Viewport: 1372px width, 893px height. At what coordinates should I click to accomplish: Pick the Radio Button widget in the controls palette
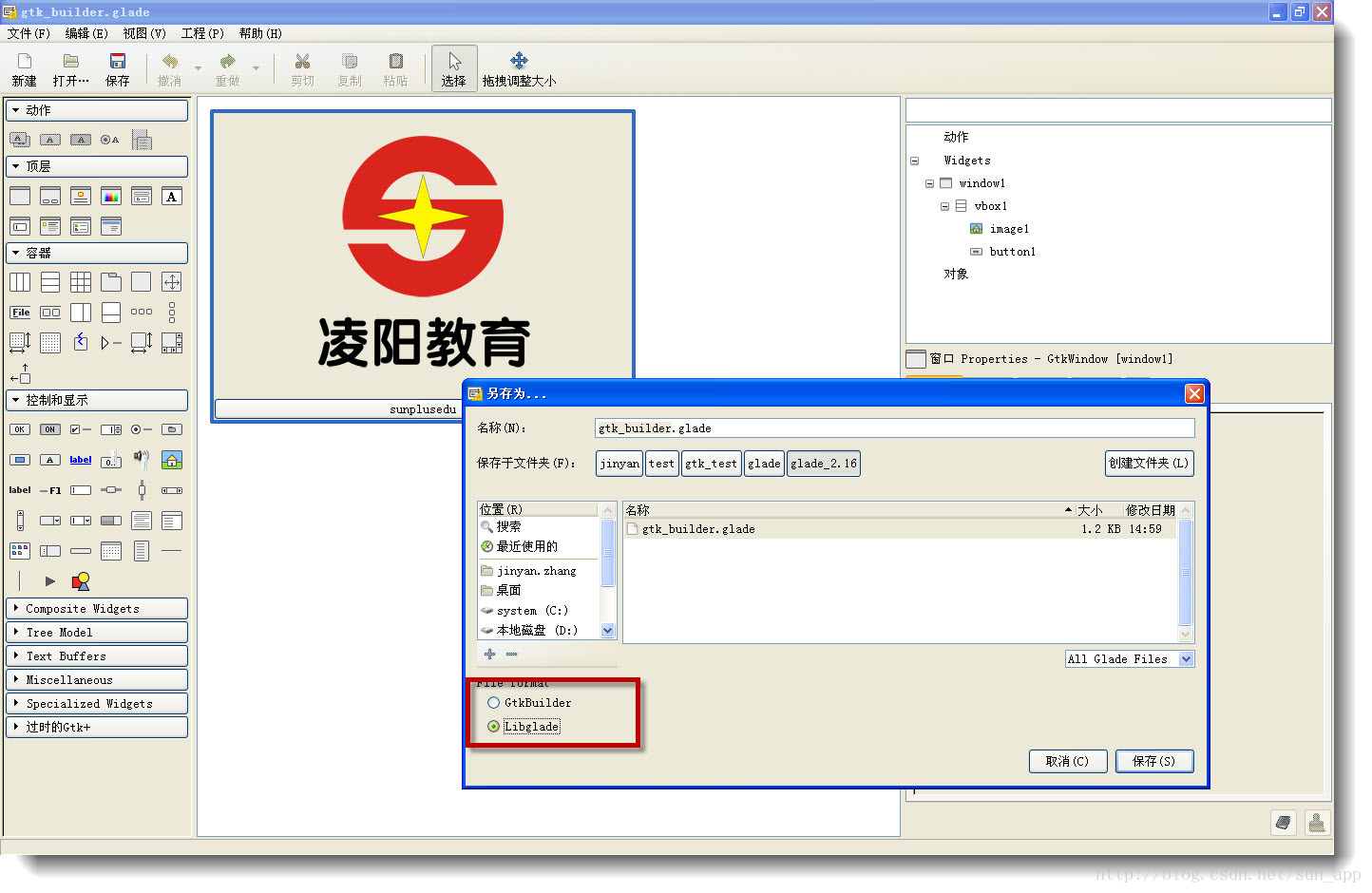click(x=142, y=429)
